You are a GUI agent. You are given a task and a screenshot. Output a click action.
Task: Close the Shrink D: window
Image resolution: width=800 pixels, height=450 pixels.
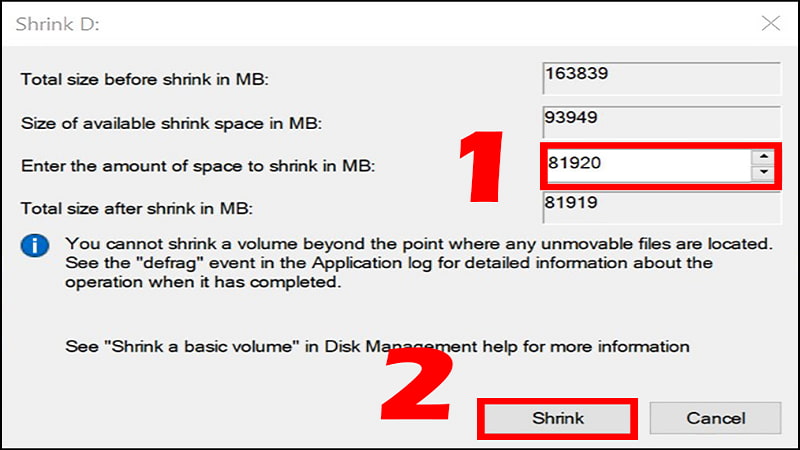point(770,22)
